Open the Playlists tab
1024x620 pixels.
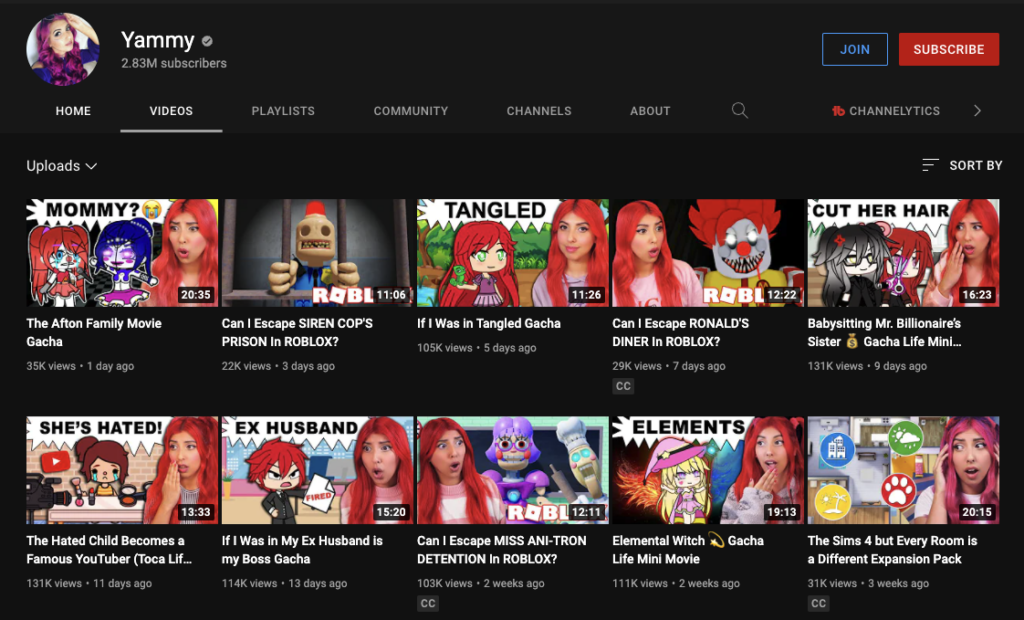(283, 111)
